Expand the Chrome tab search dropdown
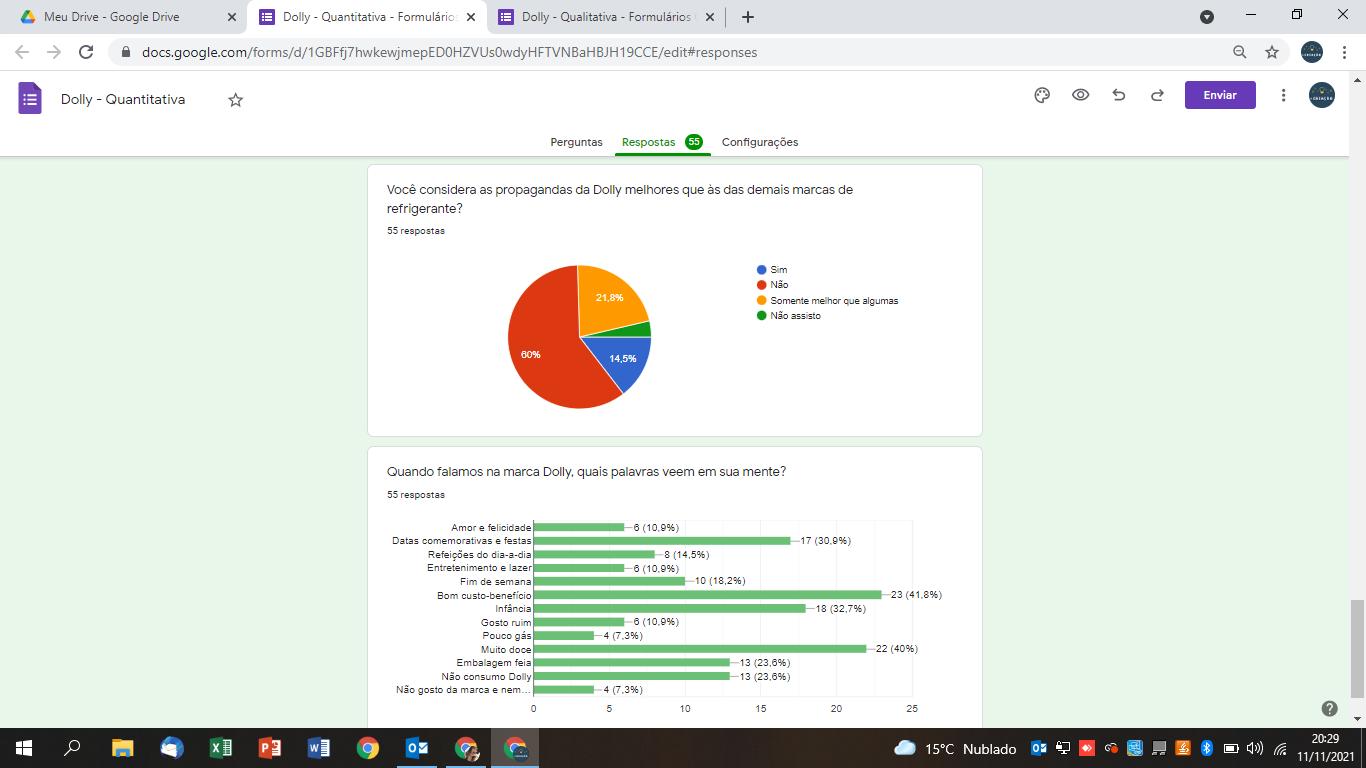The height and width of the screenshot is (768, 1366). coord(1207,17)
